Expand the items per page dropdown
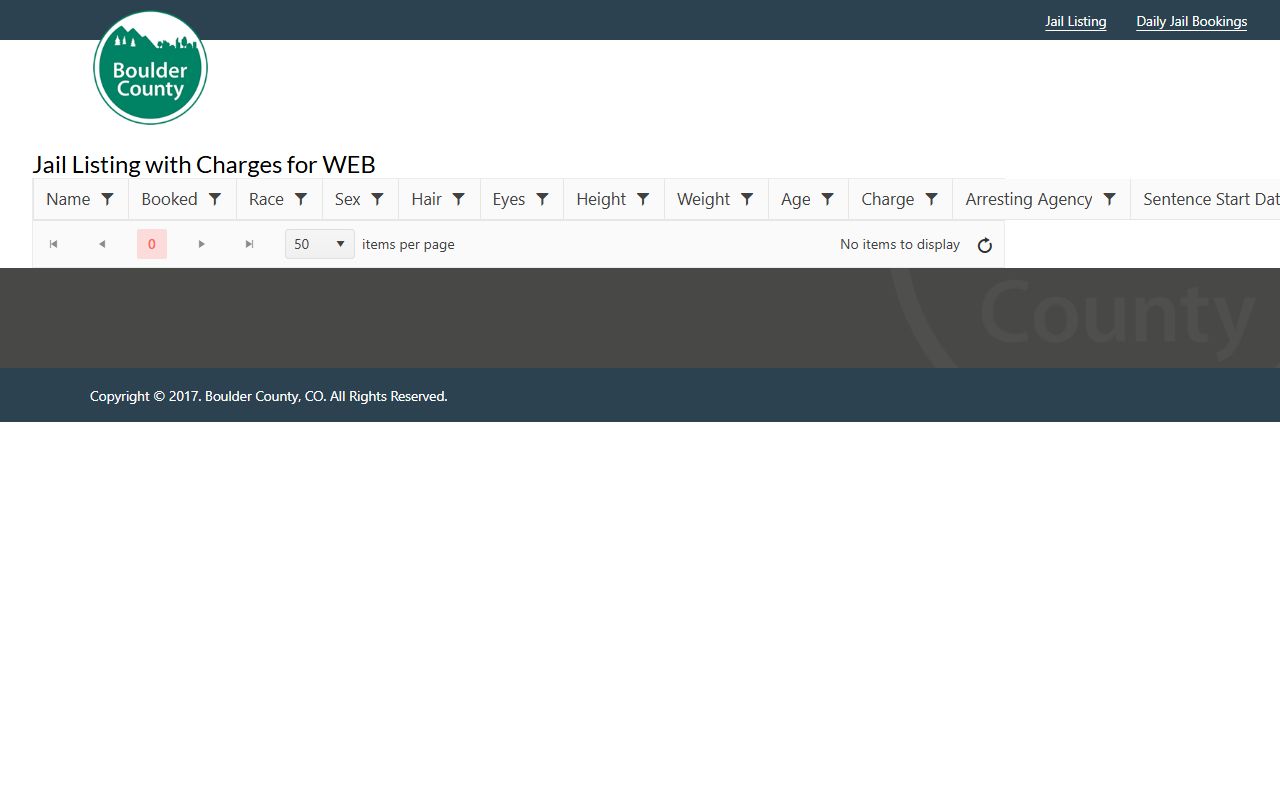This screenshot has width=1280, height=800. [320, 244]
